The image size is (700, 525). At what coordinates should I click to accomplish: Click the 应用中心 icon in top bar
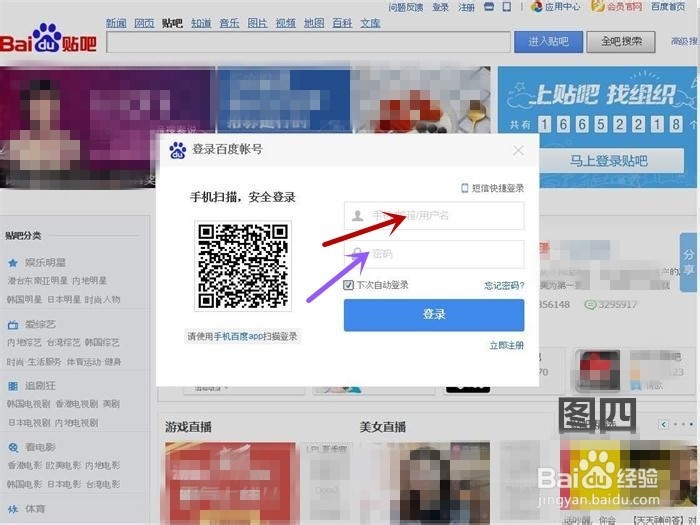(x=537, y=6)
